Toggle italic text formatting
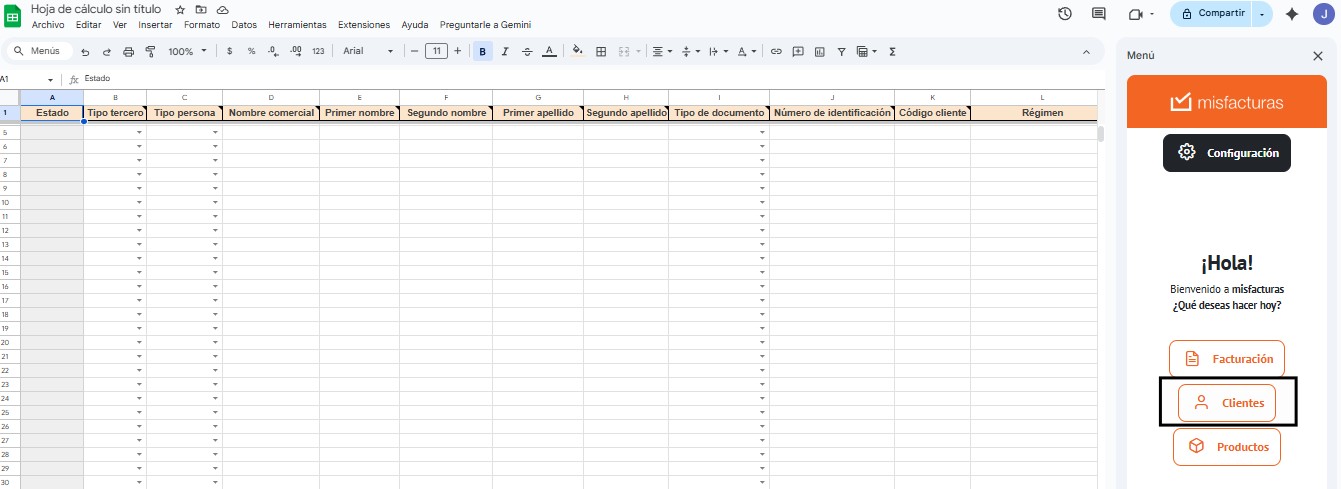 pos(505,51)
